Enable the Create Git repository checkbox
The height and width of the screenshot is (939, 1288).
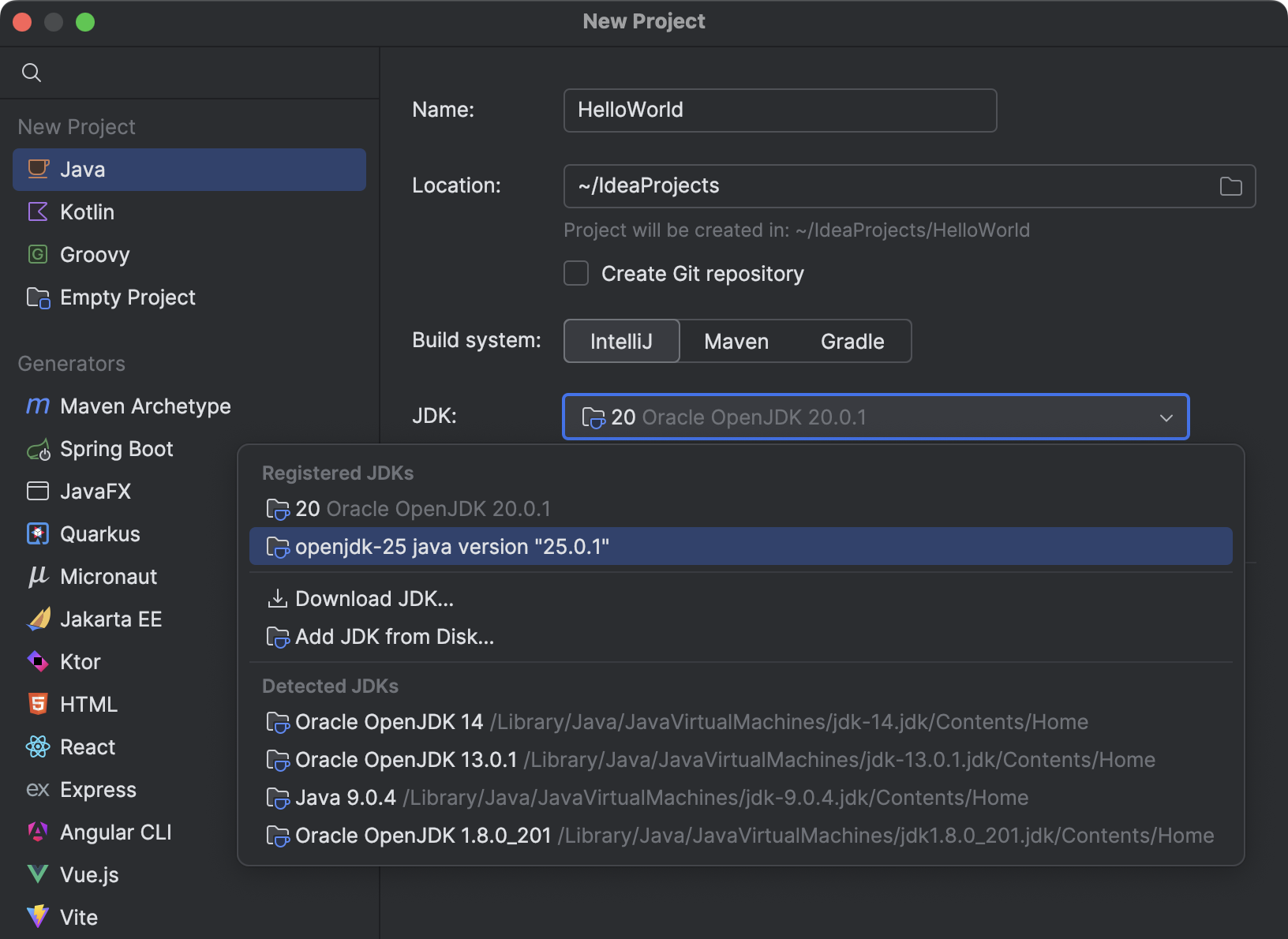point(576,274)
